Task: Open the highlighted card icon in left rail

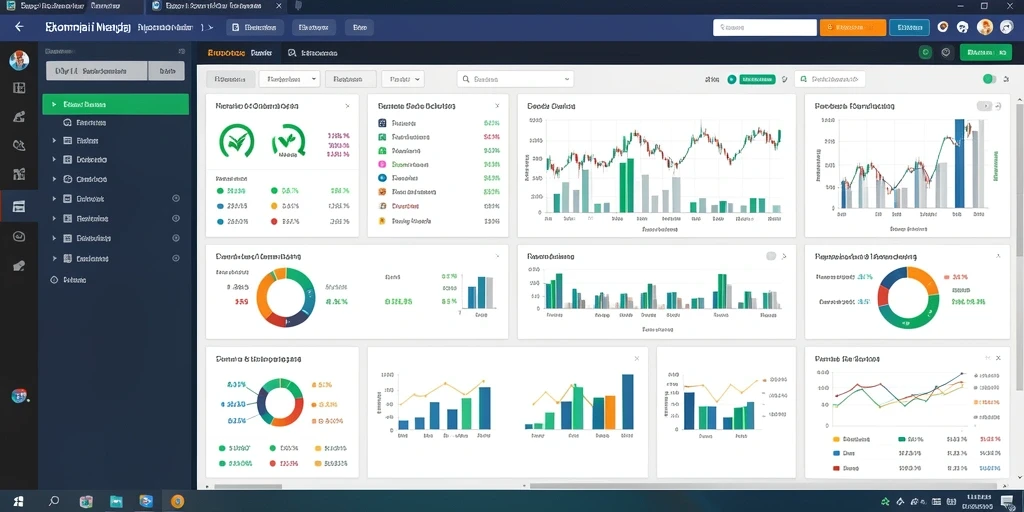Action: tap(19, 206)
